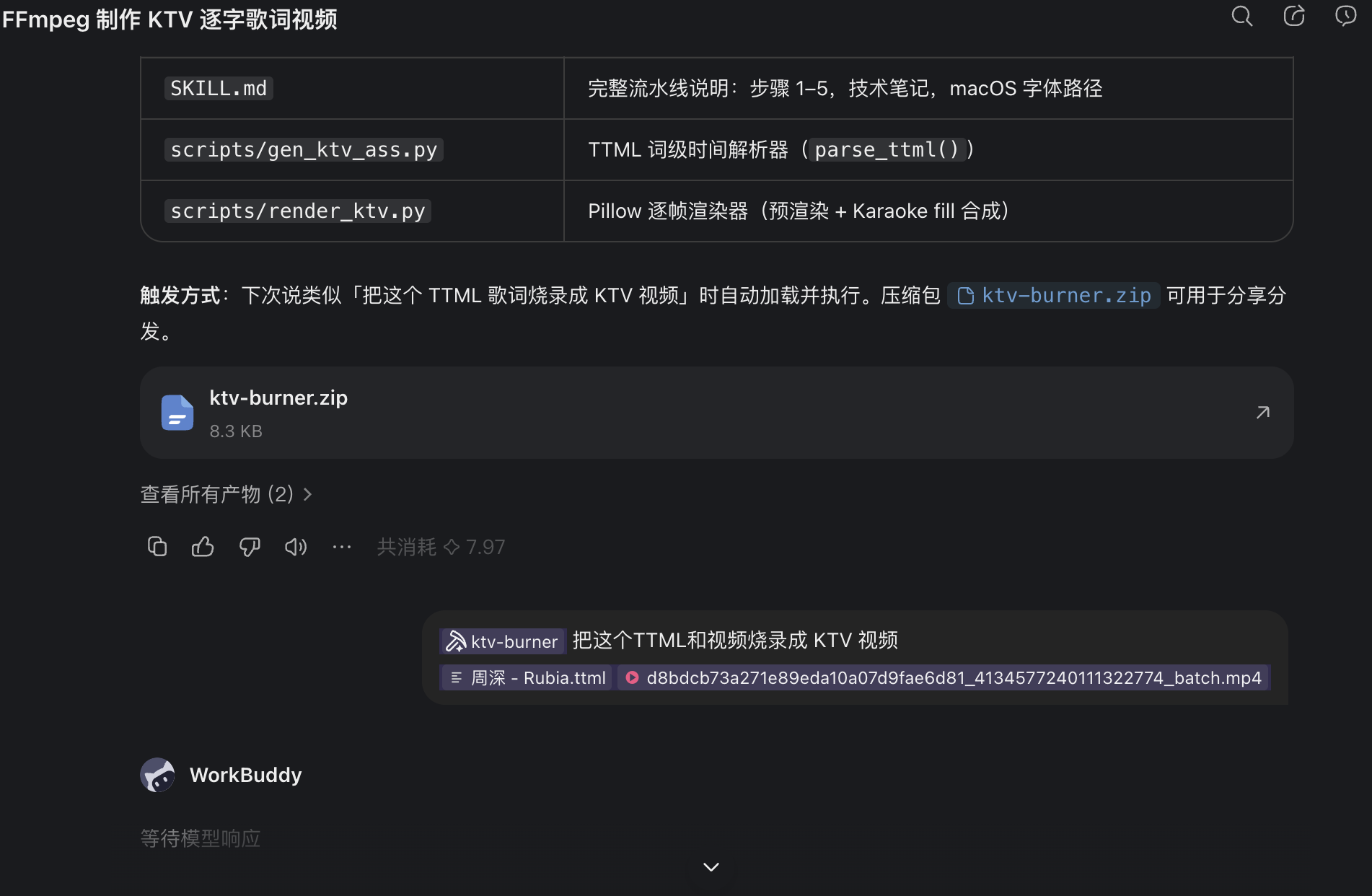Open ktv-burner.zip with arrow icon
The width and height of the screenshot is (1372, 896).
pos(1263,412)
